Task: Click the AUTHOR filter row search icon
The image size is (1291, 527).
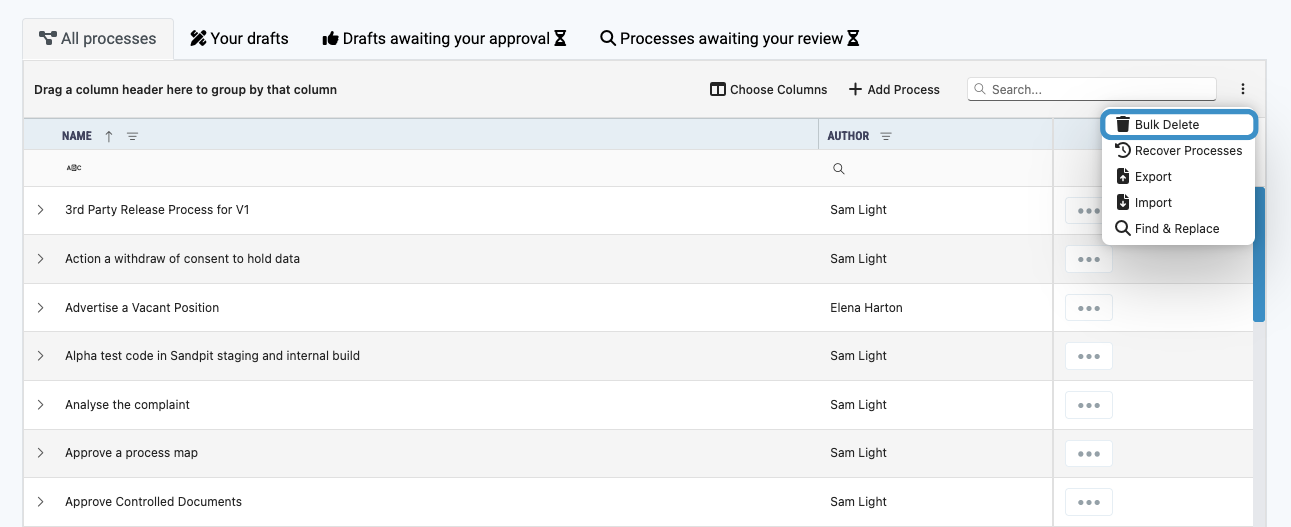Action: point(839,169)
